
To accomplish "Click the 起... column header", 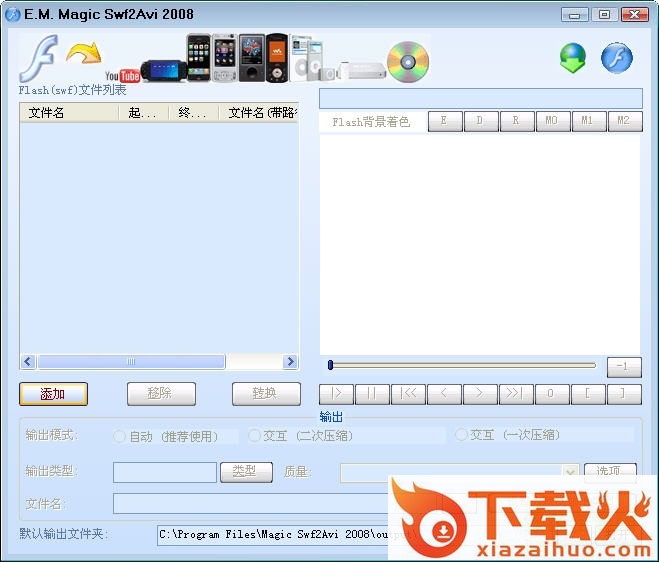I will [143, 113].
